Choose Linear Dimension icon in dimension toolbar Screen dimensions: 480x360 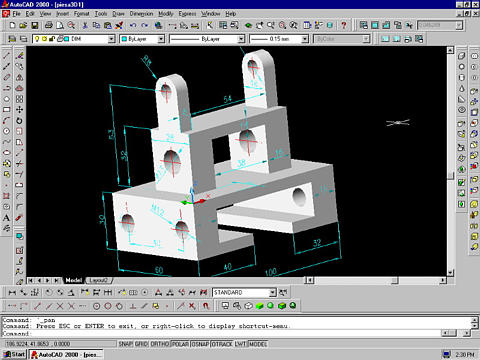click(12, 292)
